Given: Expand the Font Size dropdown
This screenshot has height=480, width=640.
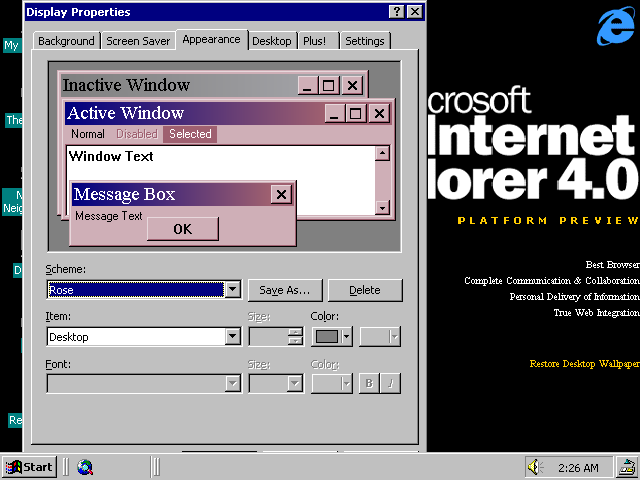Looking at the screenshot, I should 295,384.
